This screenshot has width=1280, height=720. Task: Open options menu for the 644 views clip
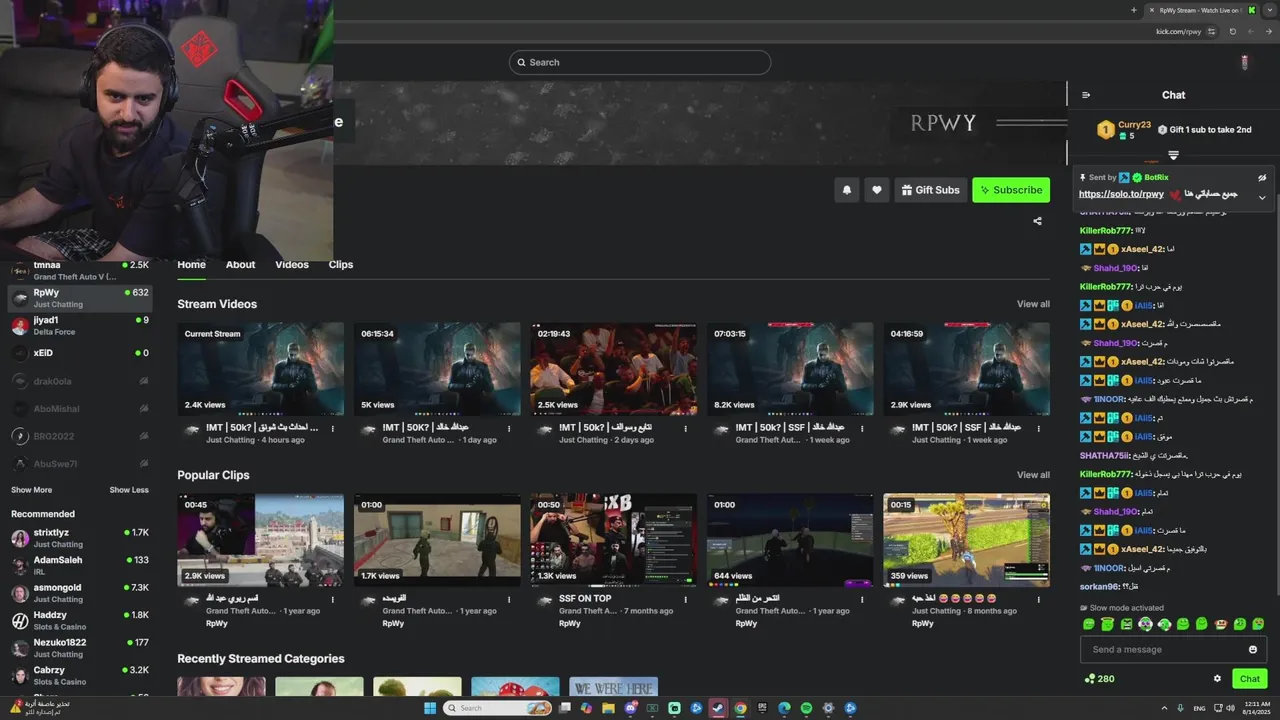click(862, 600)
